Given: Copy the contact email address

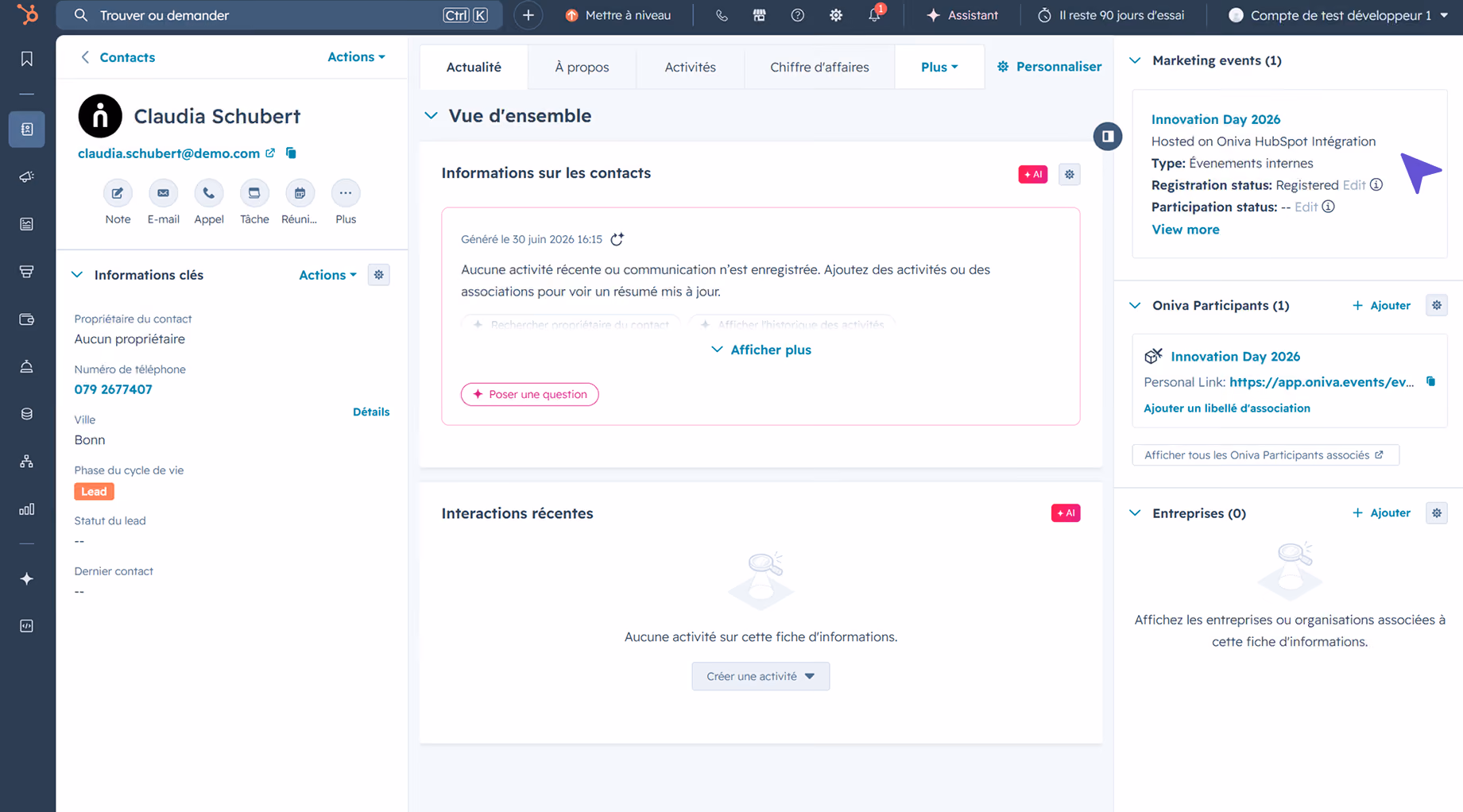Looking at the screenshot, I should [291, 153].
